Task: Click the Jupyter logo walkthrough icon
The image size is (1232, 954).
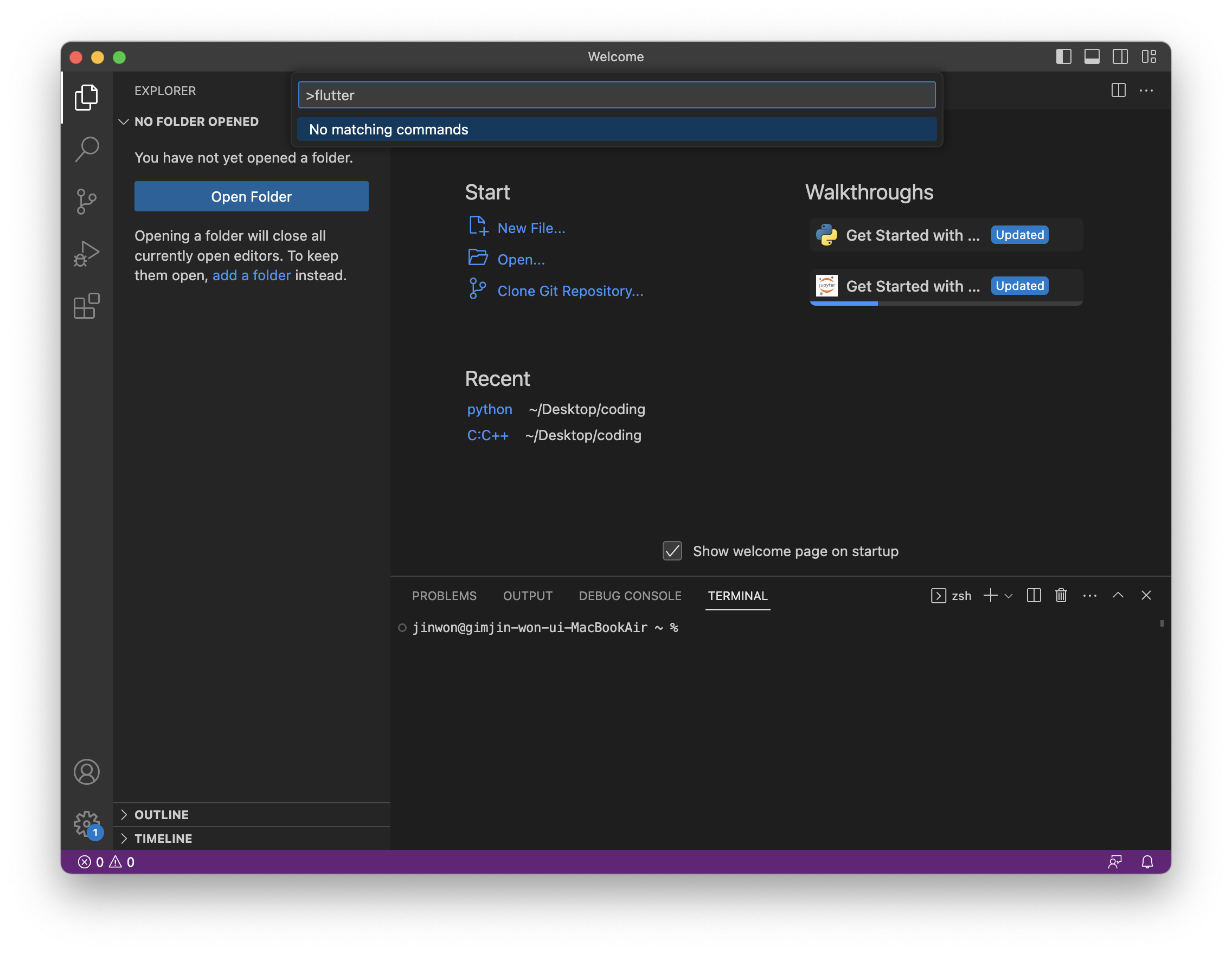Action: click(826, 285)
